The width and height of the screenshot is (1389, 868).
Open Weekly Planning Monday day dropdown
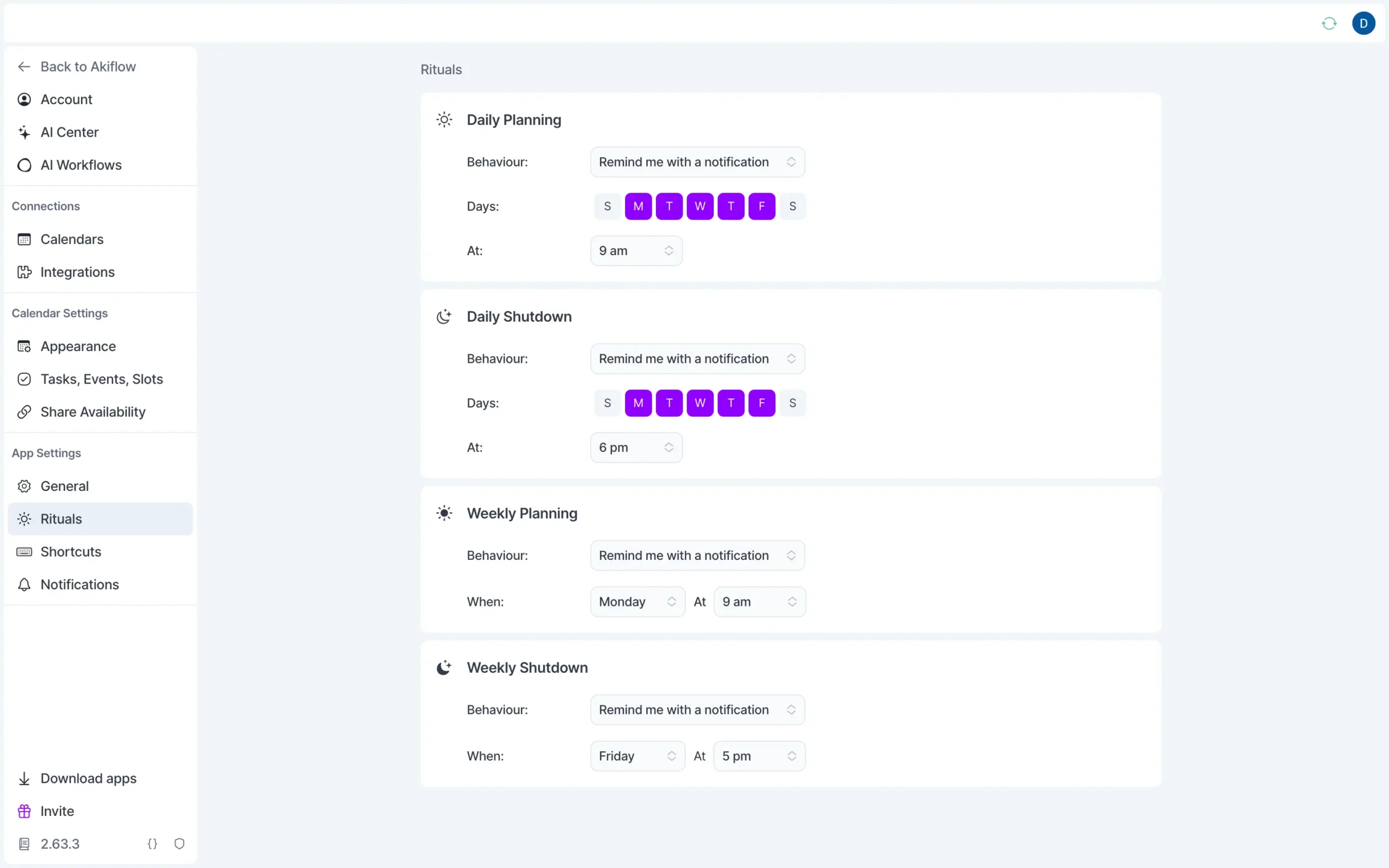637,602
